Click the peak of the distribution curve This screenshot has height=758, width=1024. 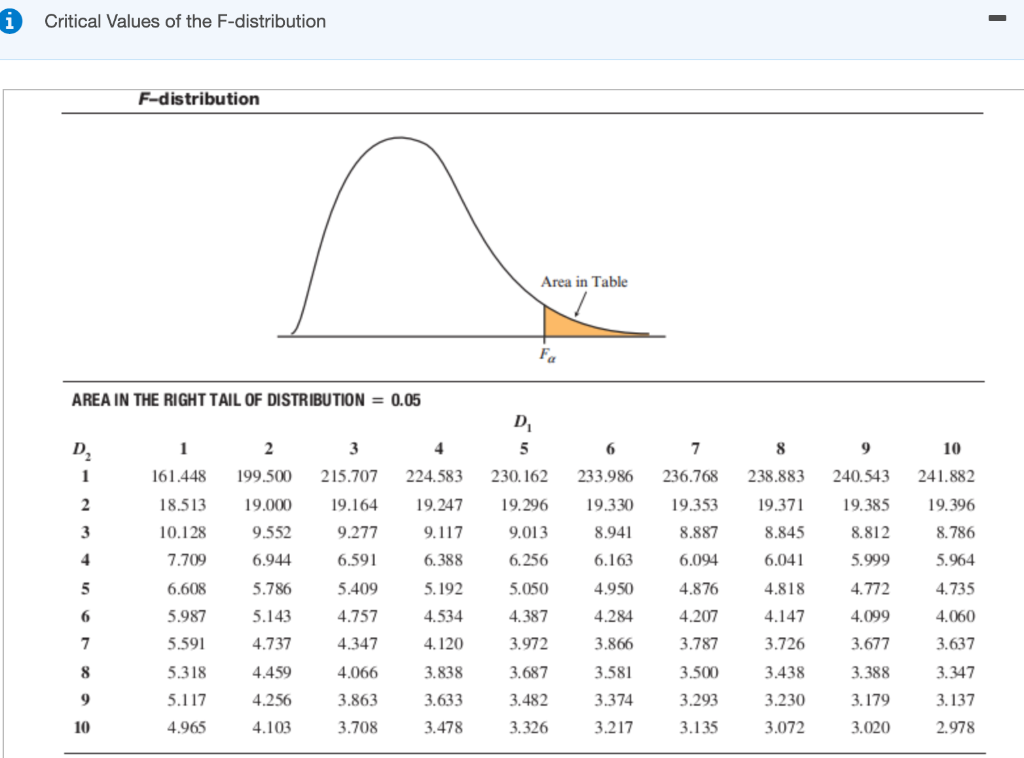[399, 137]
